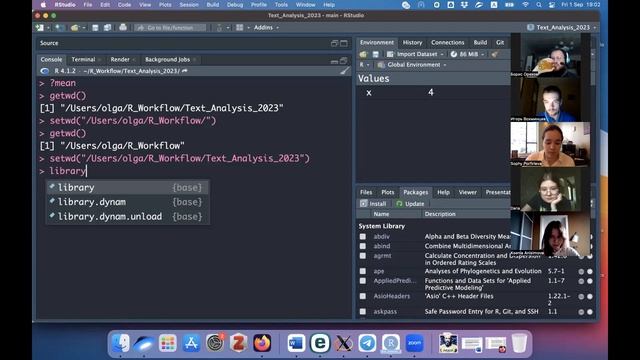Switch to the Connections tab
Viewport: 640px width, 360px height.
pos(447,42)
